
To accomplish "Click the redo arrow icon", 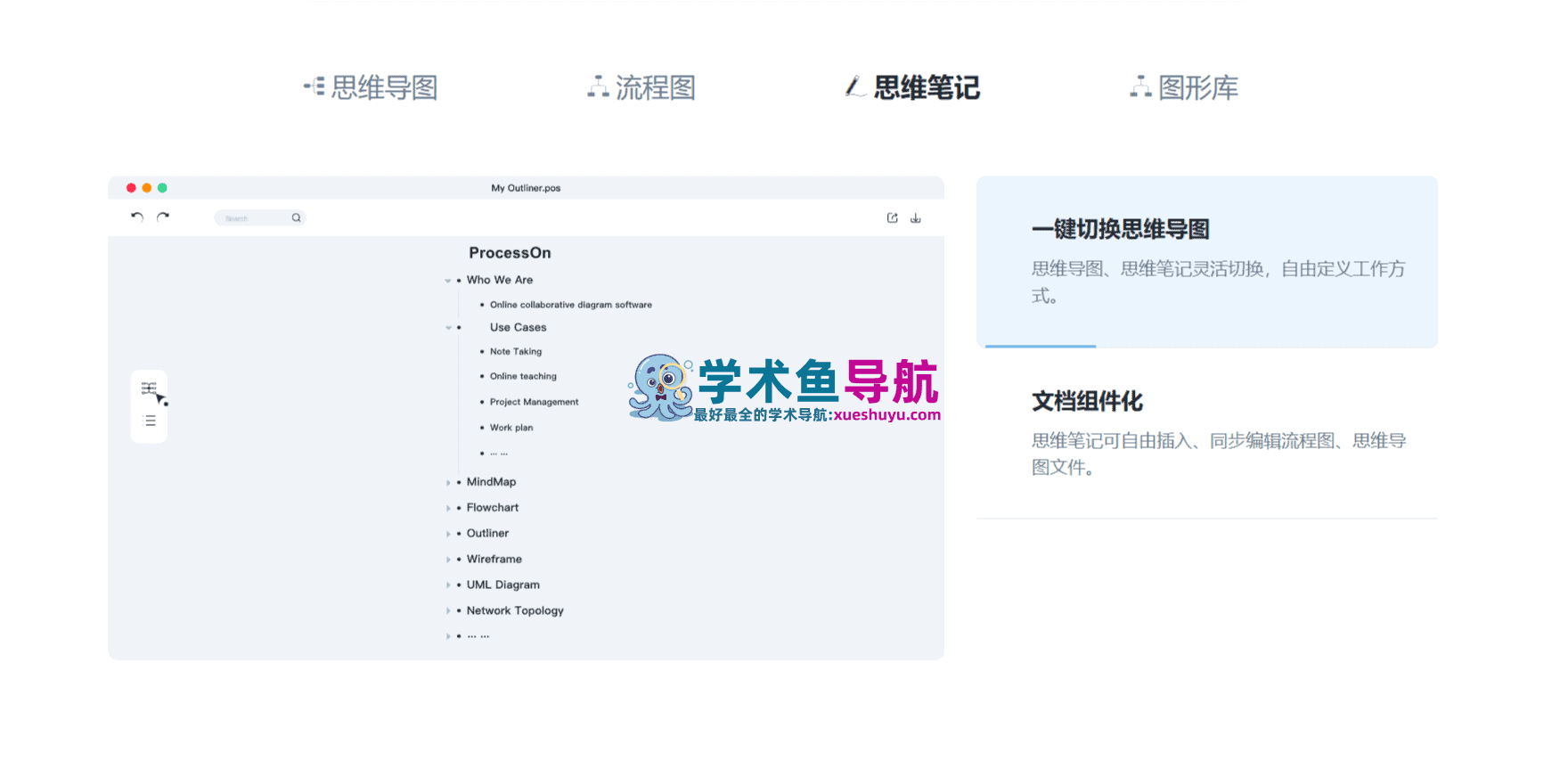I will (x=163, y=217).
